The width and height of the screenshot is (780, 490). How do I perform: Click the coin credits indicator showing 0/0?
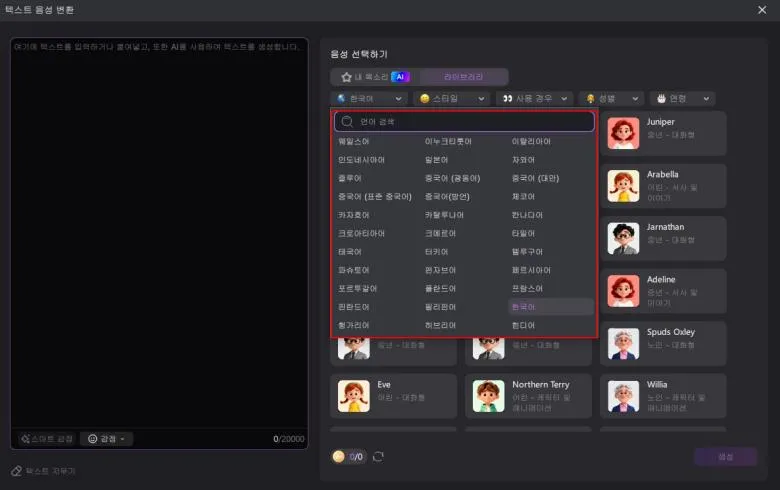tap(348, 457)
